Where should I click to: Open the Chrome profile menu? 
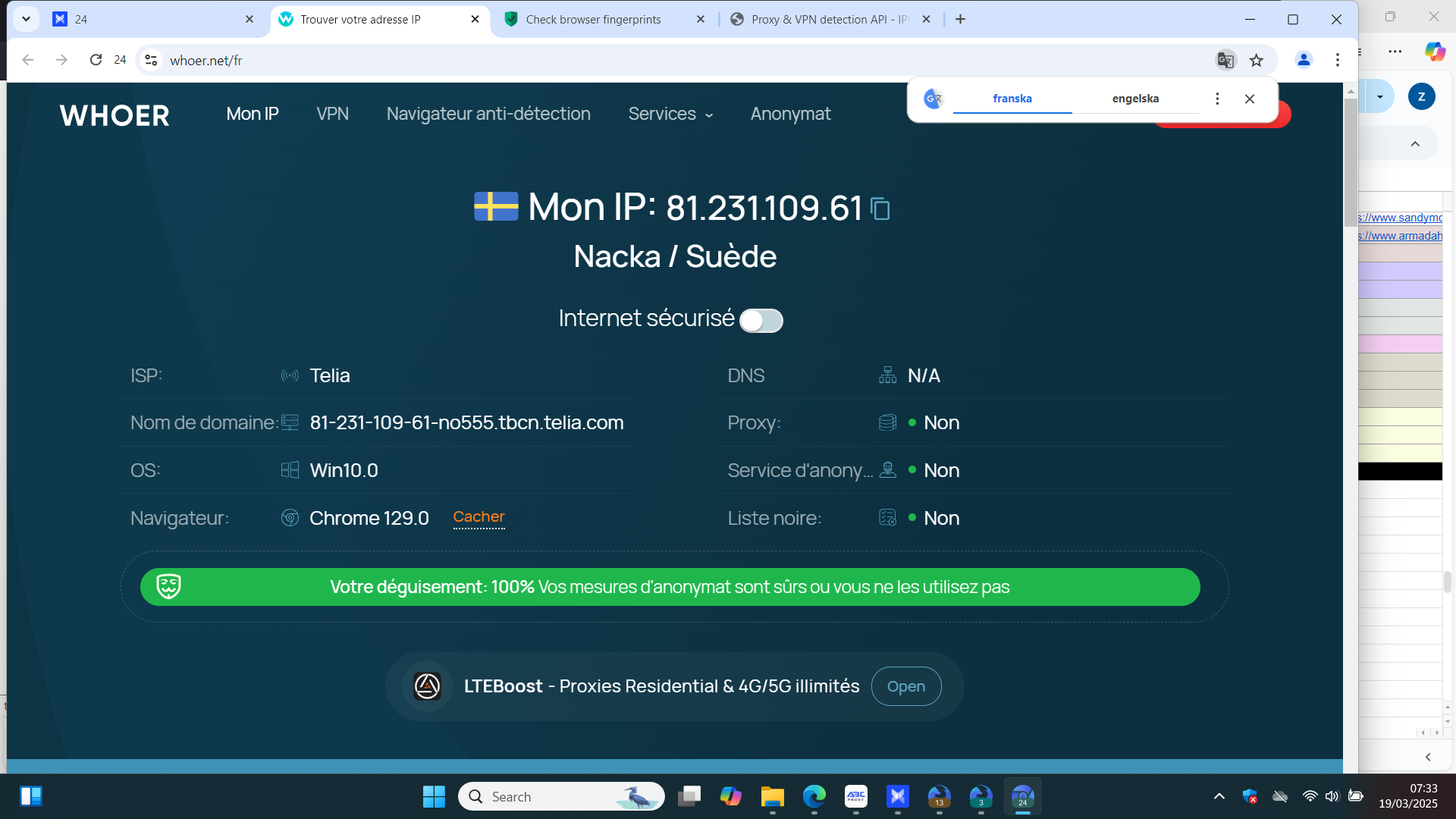(x=1304, y=60)
